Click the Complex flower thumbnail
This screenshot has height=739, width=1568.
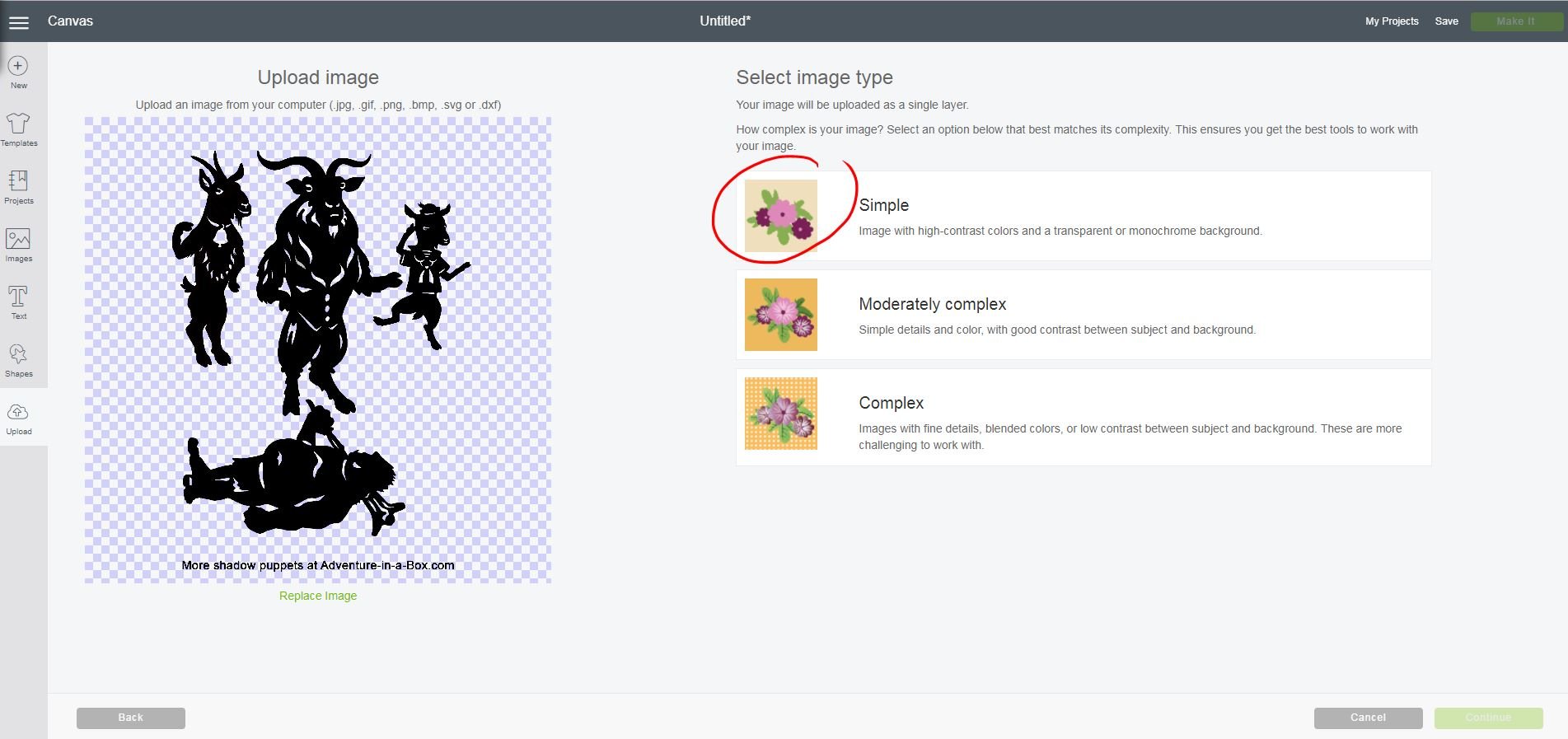780,414
